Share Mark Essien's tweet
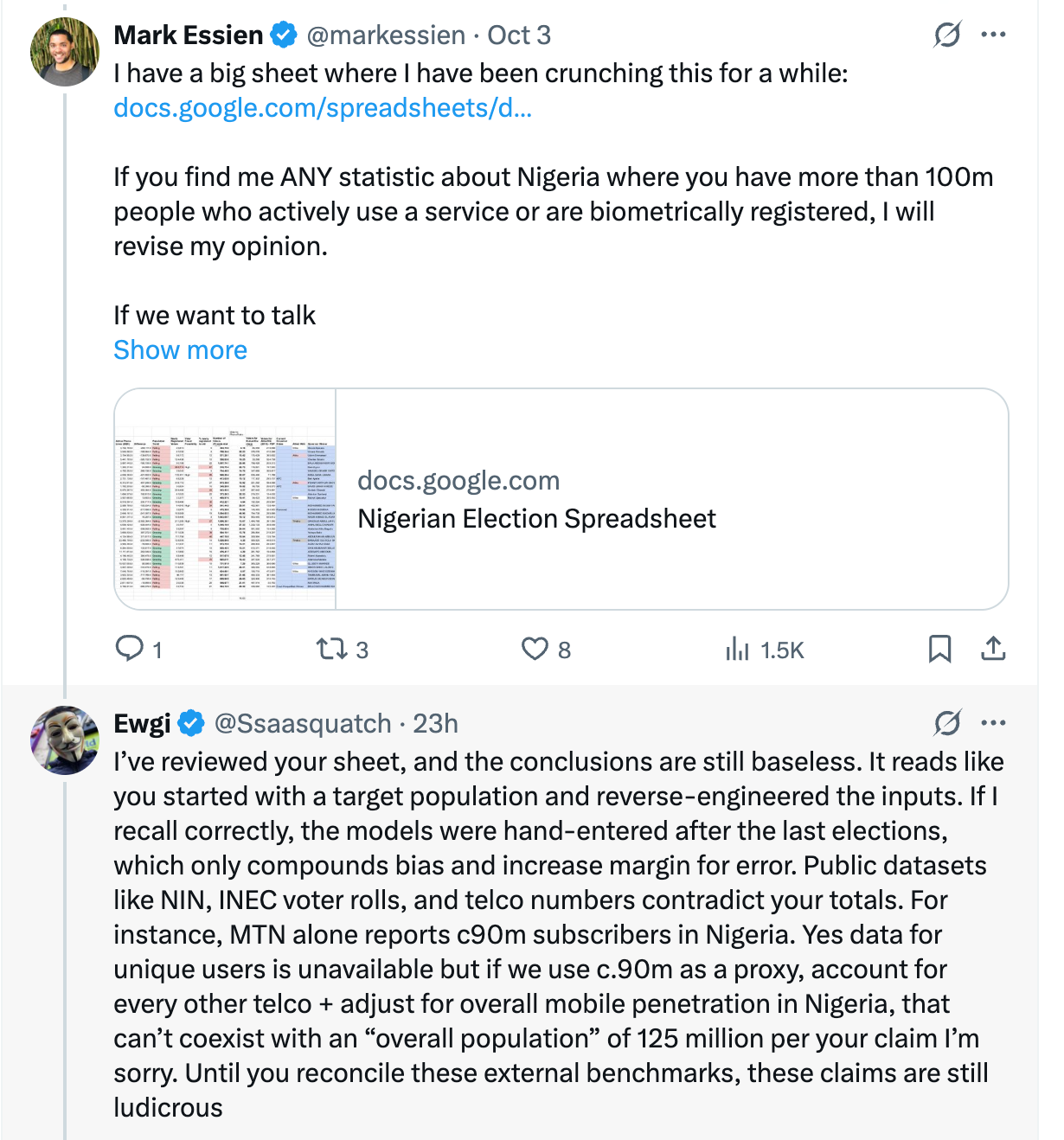Viewport: 1064px width, 1140px height. pyautogui.click(x=993, y=649)
